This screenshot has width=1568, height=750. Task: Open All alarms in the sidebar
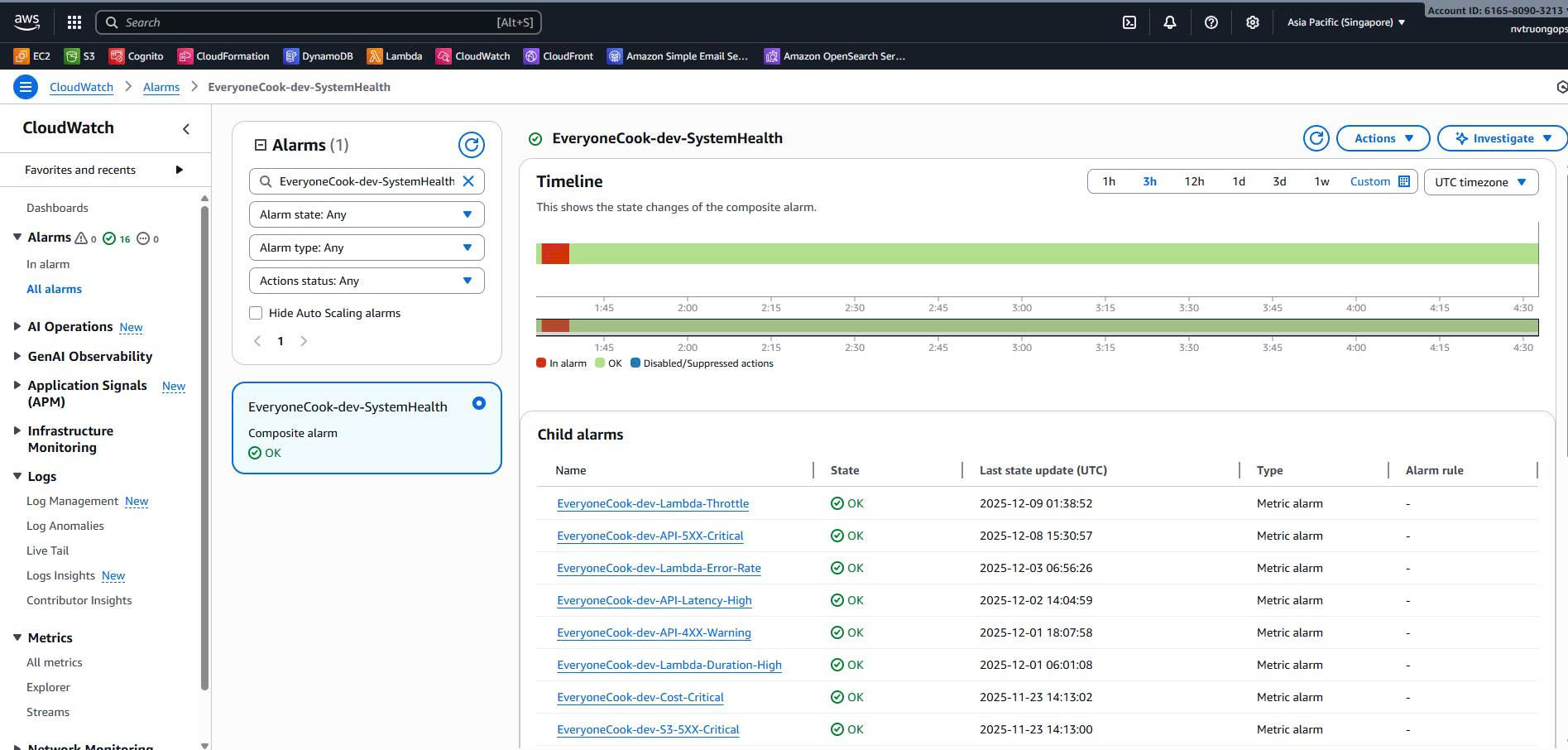[x=54, y=289]
